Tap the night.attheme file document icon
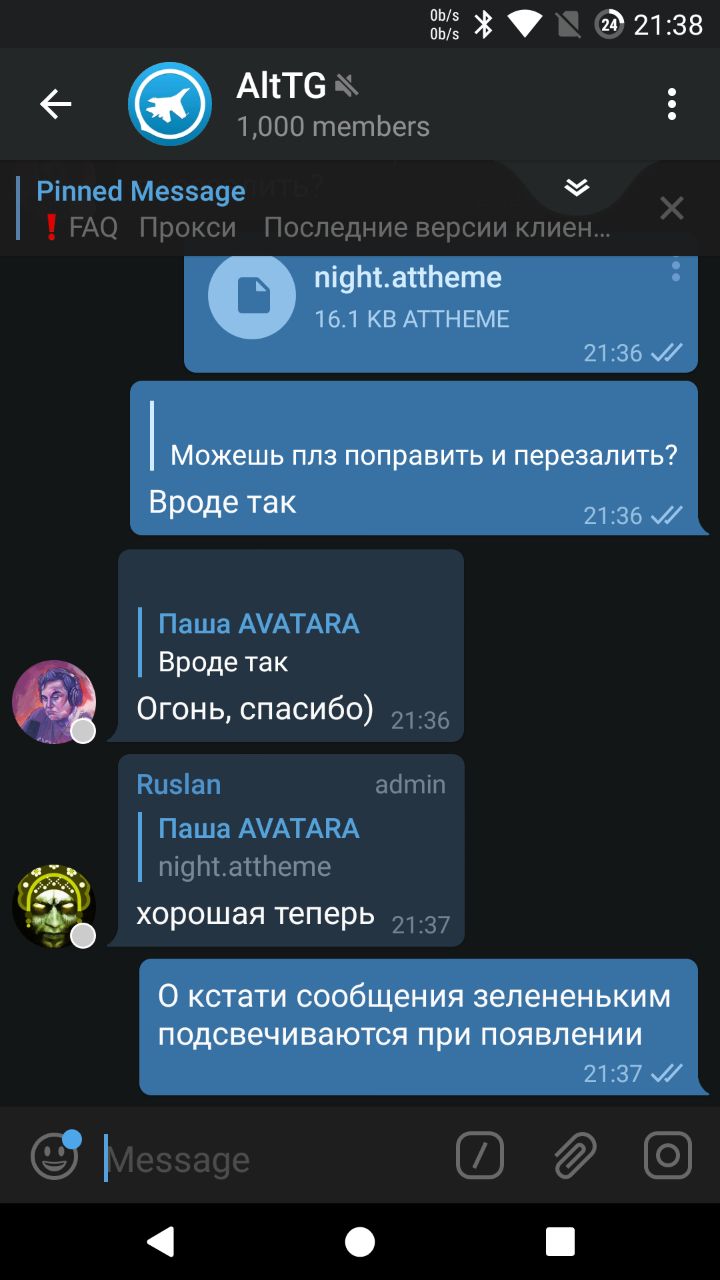Viewport: 720px width, 1280px height. [252, 296]
